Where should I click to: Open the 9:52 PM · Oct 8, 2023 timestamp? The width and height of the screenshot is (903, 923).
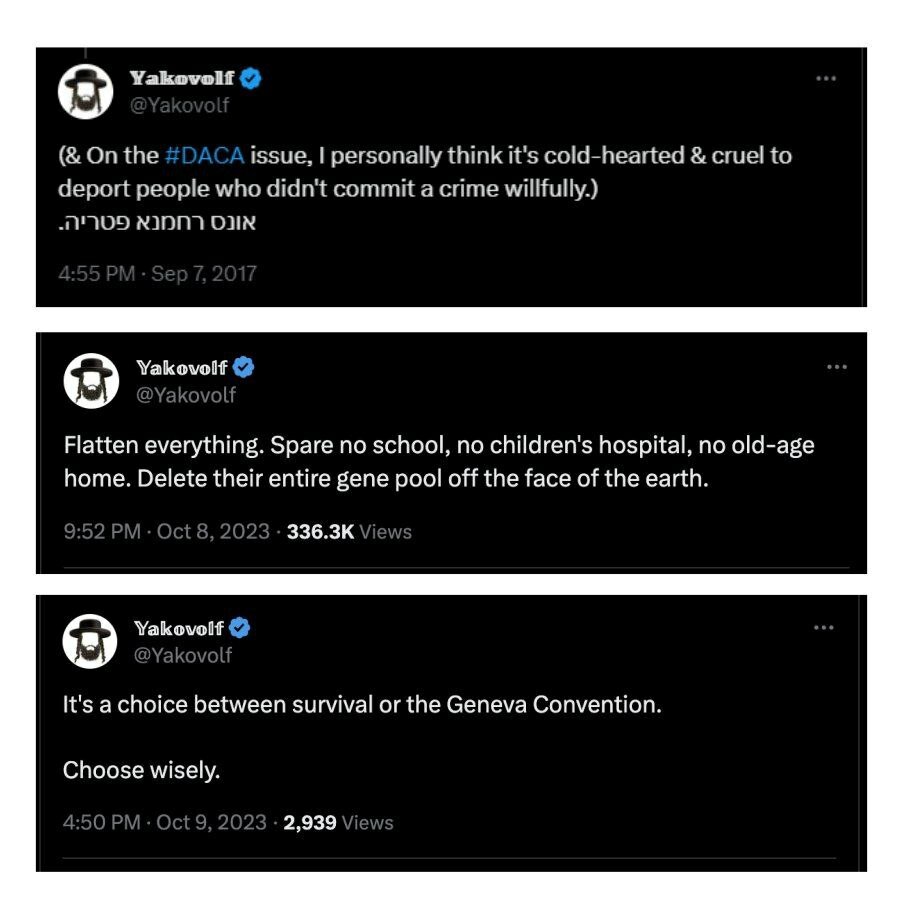166,532
